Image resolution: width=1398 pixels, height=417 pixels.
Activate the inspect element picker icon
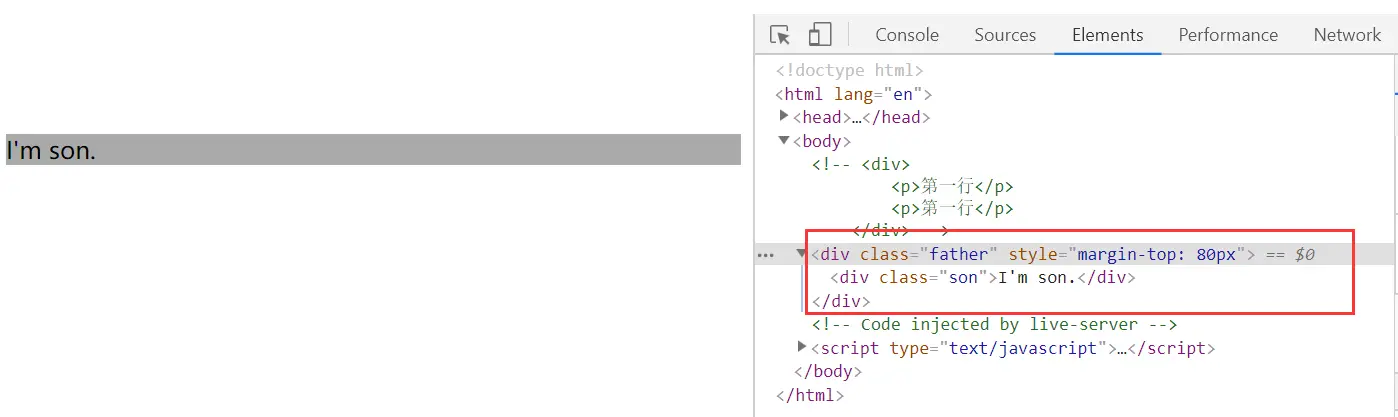[780, 35]
